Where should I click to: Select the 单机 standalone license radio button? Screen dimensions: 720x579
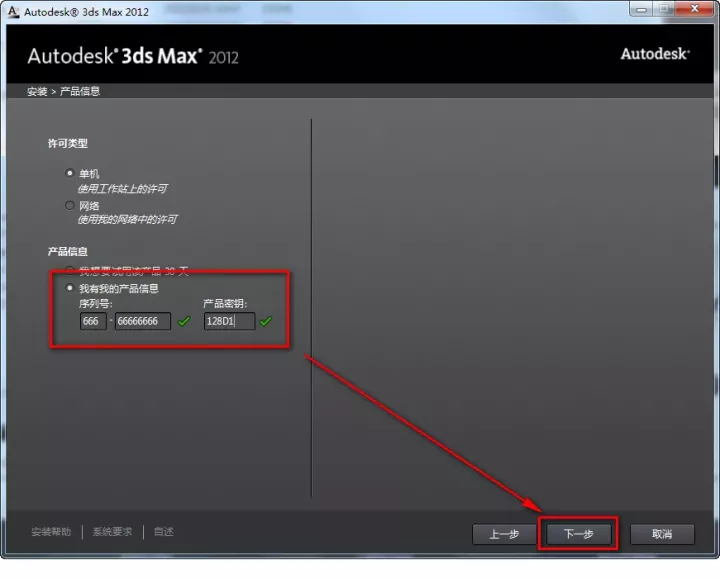tap(70, 172)
